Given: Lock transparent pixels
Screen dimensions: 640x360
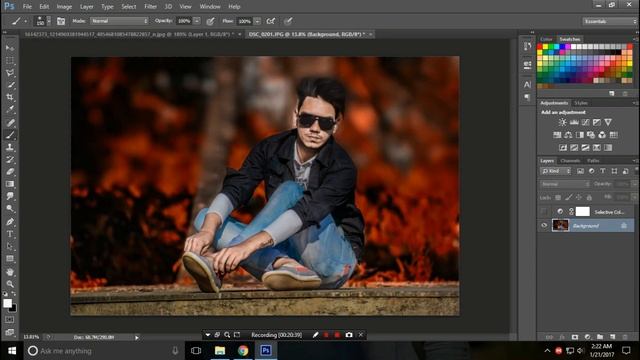Looking at the screenshot, I should (x=558, y=198).
